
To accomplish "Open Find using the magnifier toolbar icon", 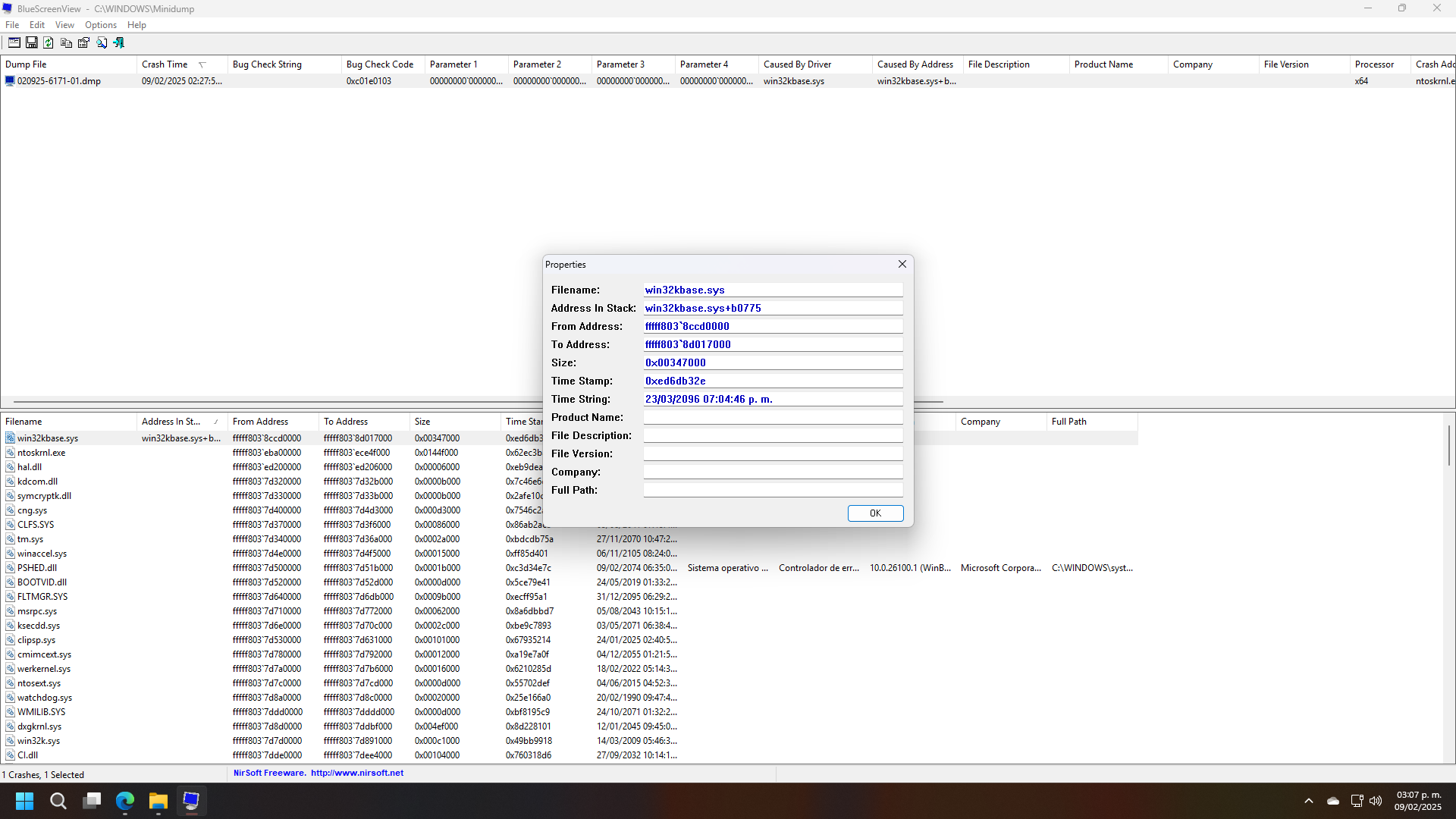I will [x=101, y=42].
